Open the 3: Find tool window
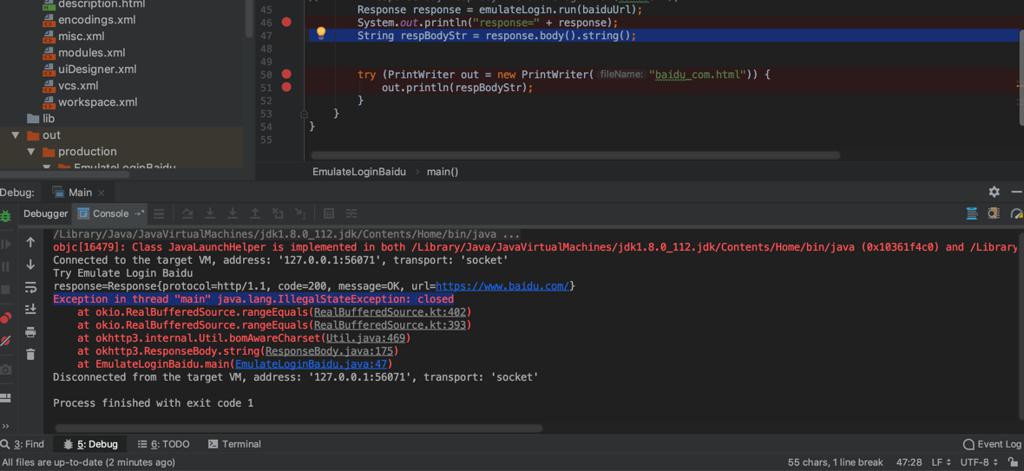Viewport: 1024px width, 471px height. pyautogui.click(x=23, y=444)
